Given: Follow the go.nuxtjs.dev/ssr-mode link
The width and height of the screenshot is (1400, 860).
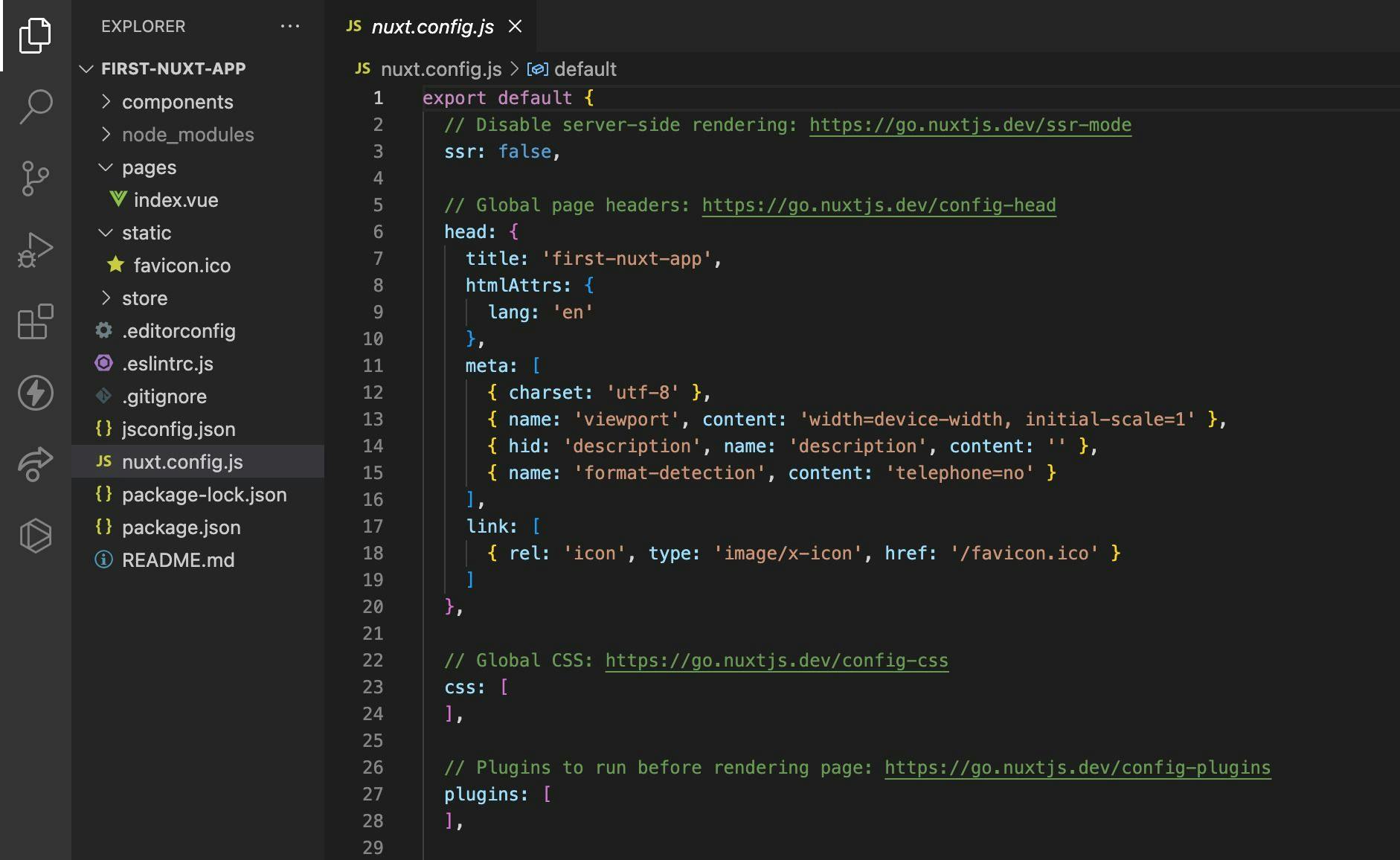Looking at the screenshot, I should pyautogui.click(x=970, y=125).
